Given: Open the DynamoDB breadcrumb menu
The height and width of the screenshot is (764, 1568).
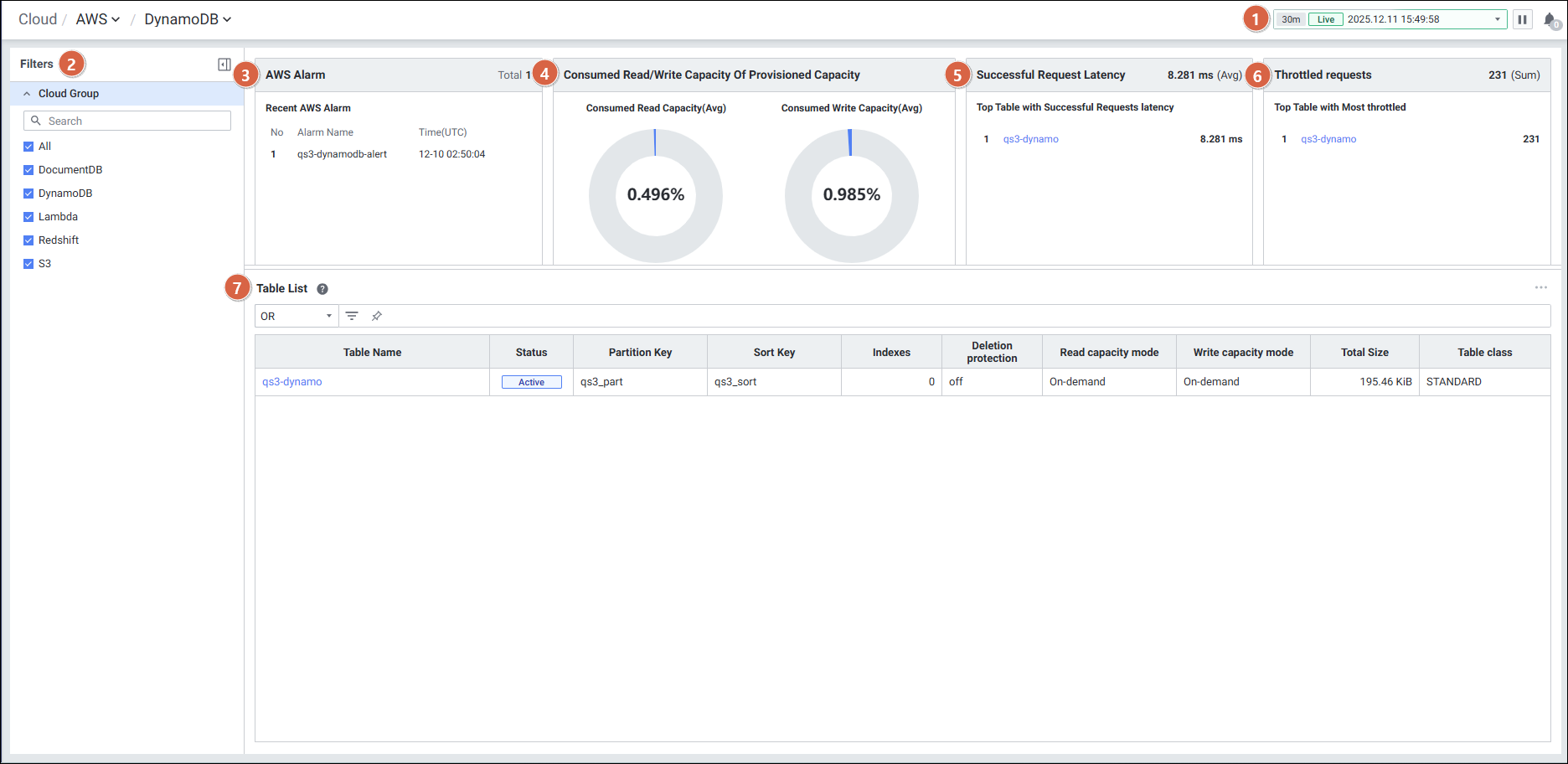Looking at the screenshot, I should click(x=187, y=19).
